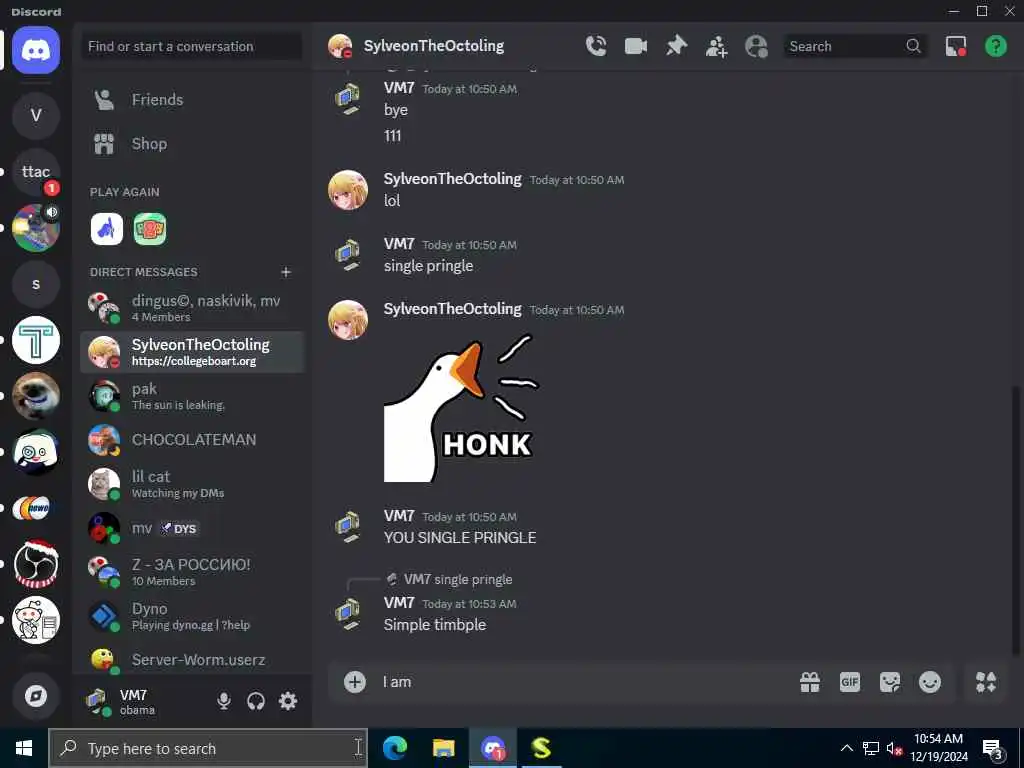Focus the chat Search field
This screenshot has height=768, width=1024.
854,46
